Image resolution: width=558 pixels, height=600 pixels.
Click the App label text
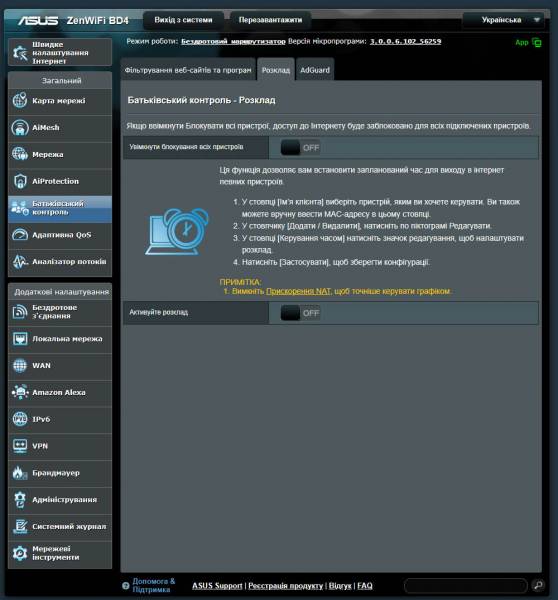coord(522,42)
